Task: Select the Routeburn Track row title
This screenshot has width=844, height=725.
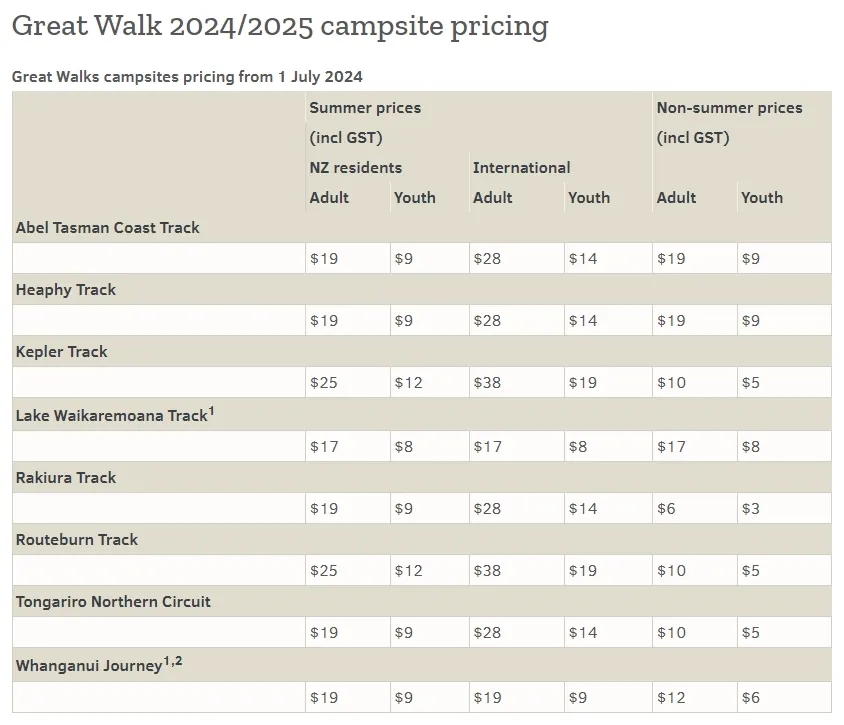Action: pos(77,540)
